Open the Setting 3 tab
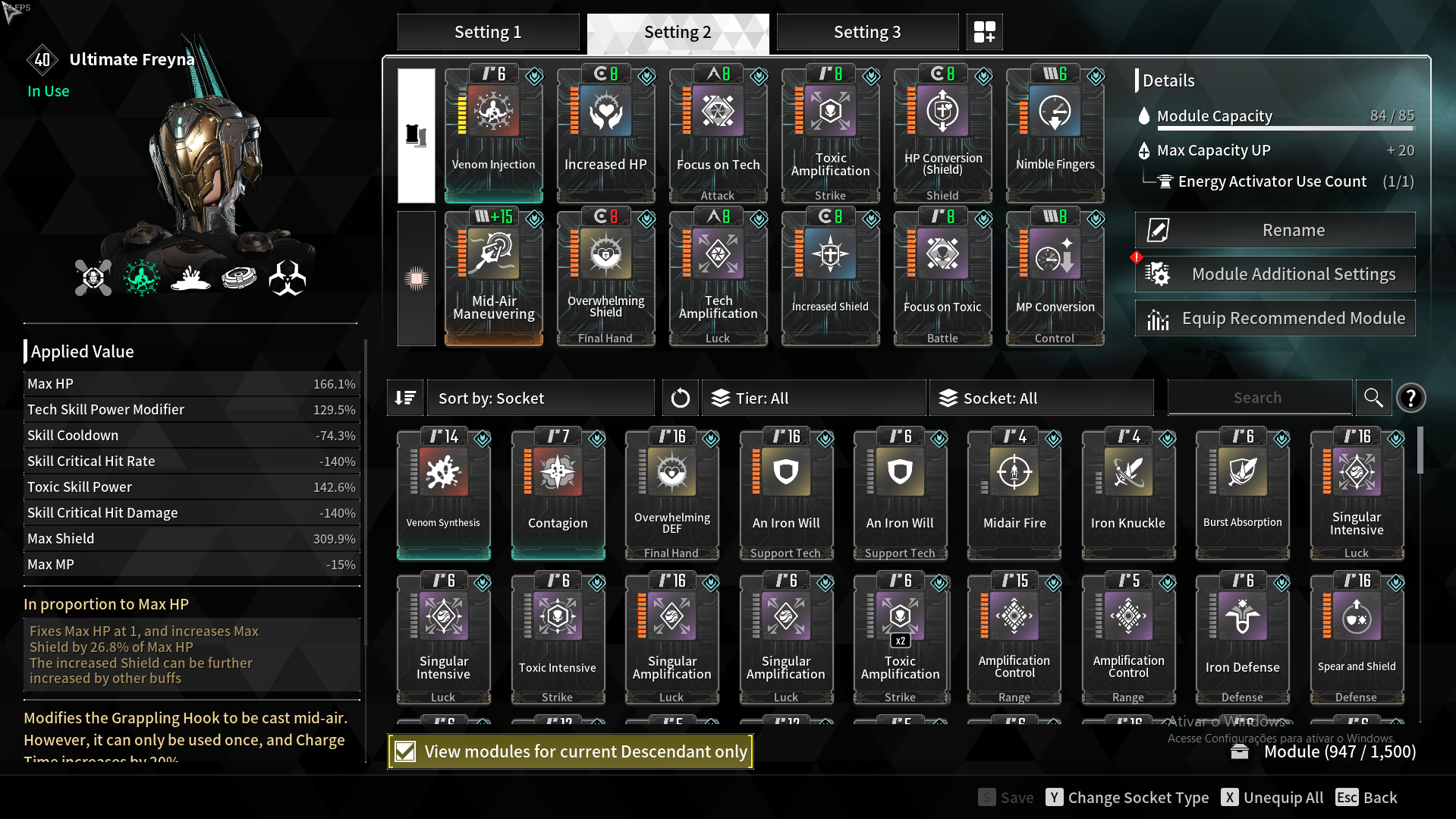The width and height of the screenshot is (1456, 819). 867,32
